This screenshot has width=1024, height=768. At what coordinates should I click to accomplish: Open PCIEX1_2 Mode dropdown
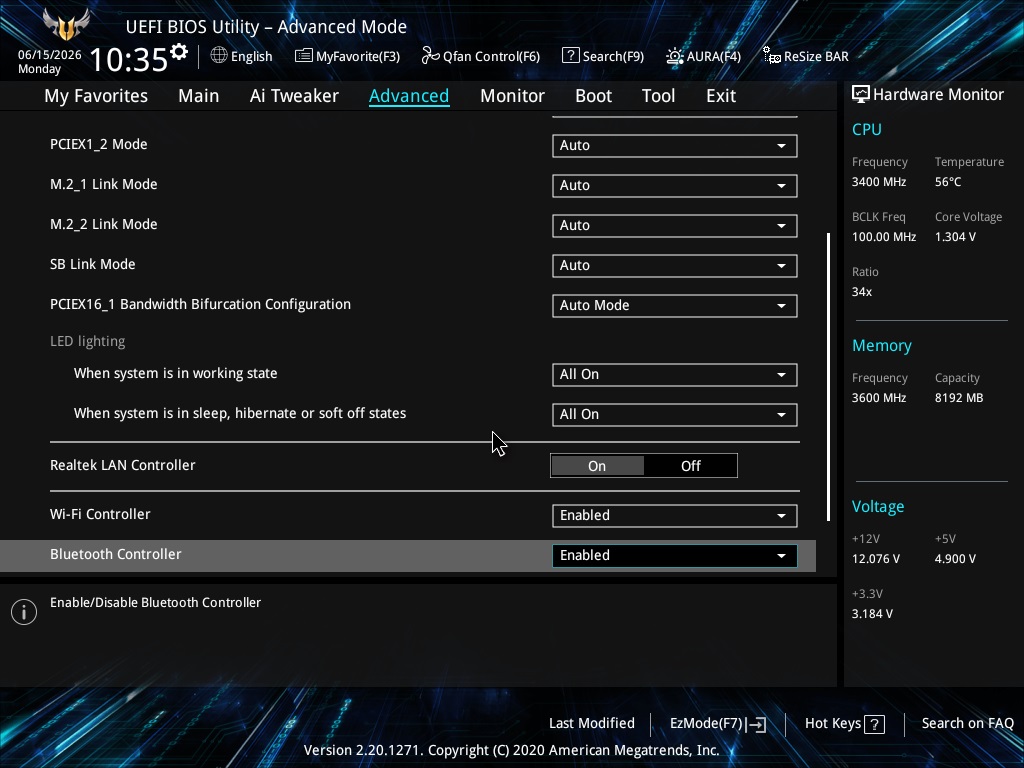coord(675,146)
